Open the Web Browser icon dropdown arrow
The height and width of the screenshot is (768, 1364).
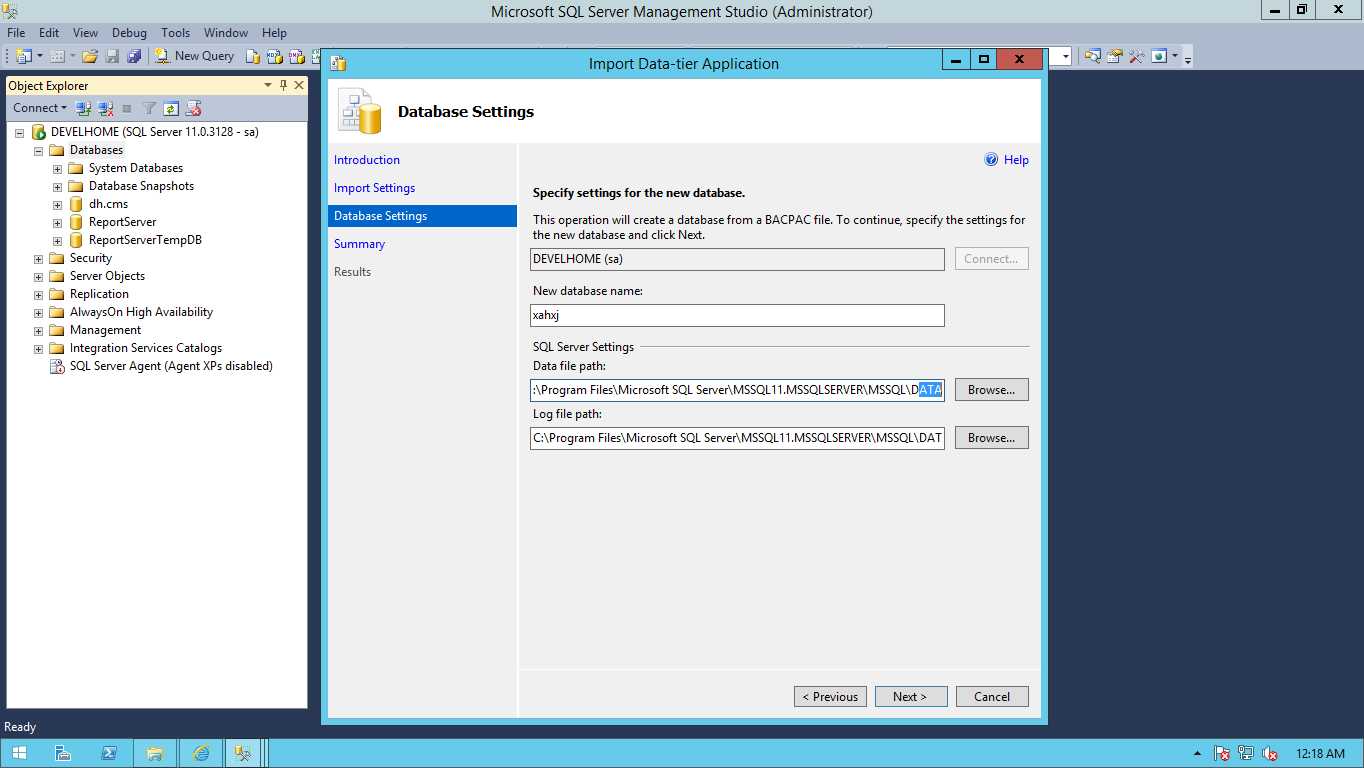[1175, 56]
